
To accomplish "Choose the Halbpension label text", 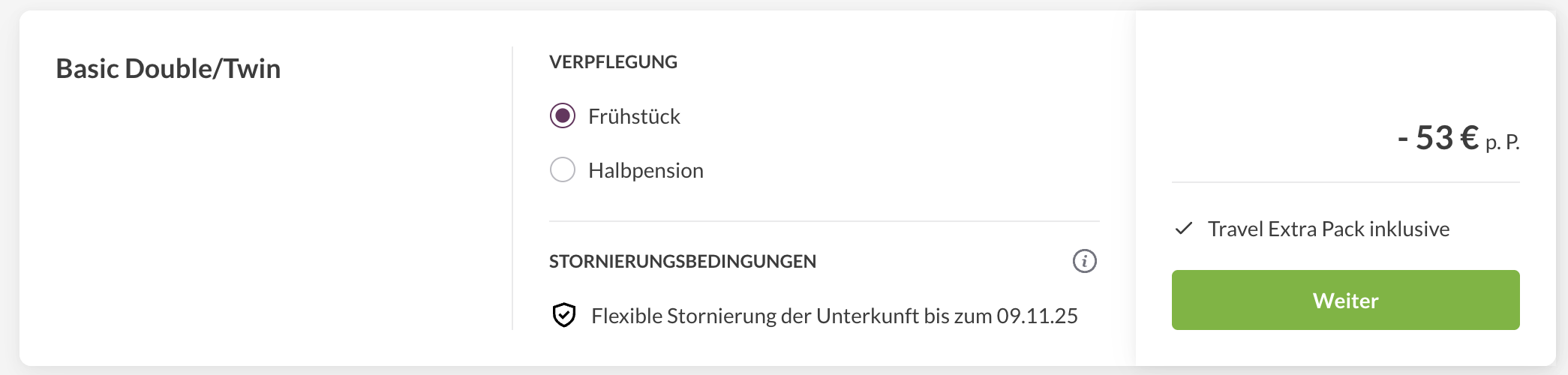I will click(645, 170).
